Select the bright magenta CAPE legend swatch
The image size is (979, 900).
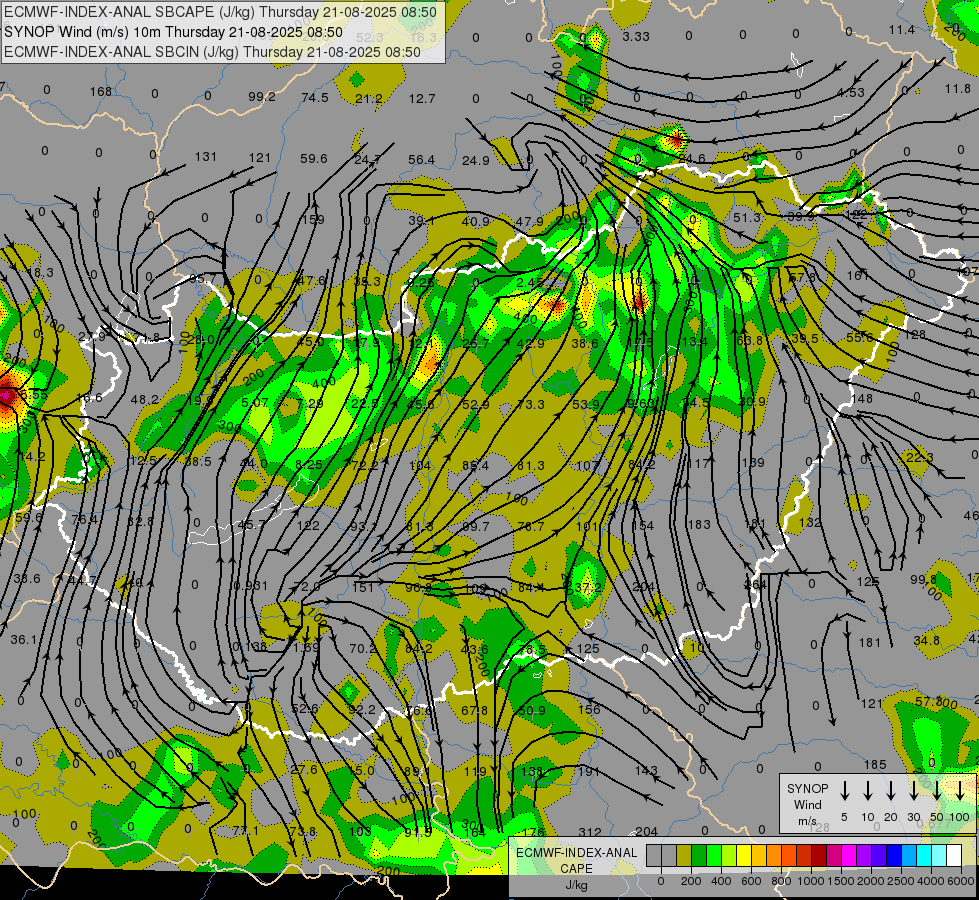click(849, 855)
